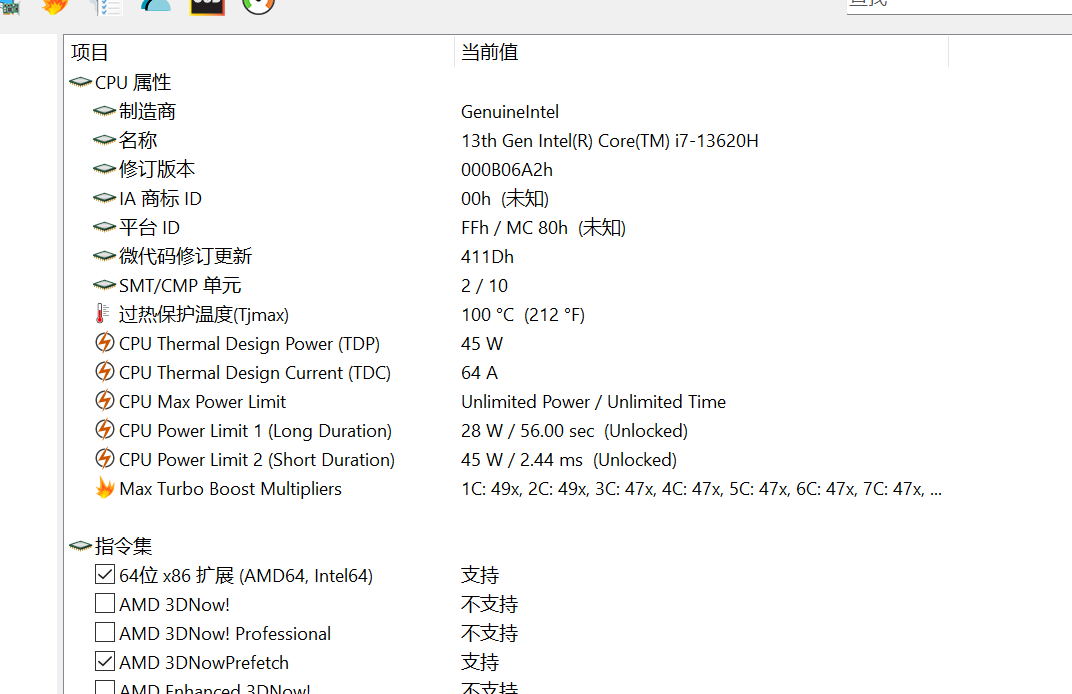
Task: Click the chip icon next to 微代码修订更新
Action: click(104, 256)
